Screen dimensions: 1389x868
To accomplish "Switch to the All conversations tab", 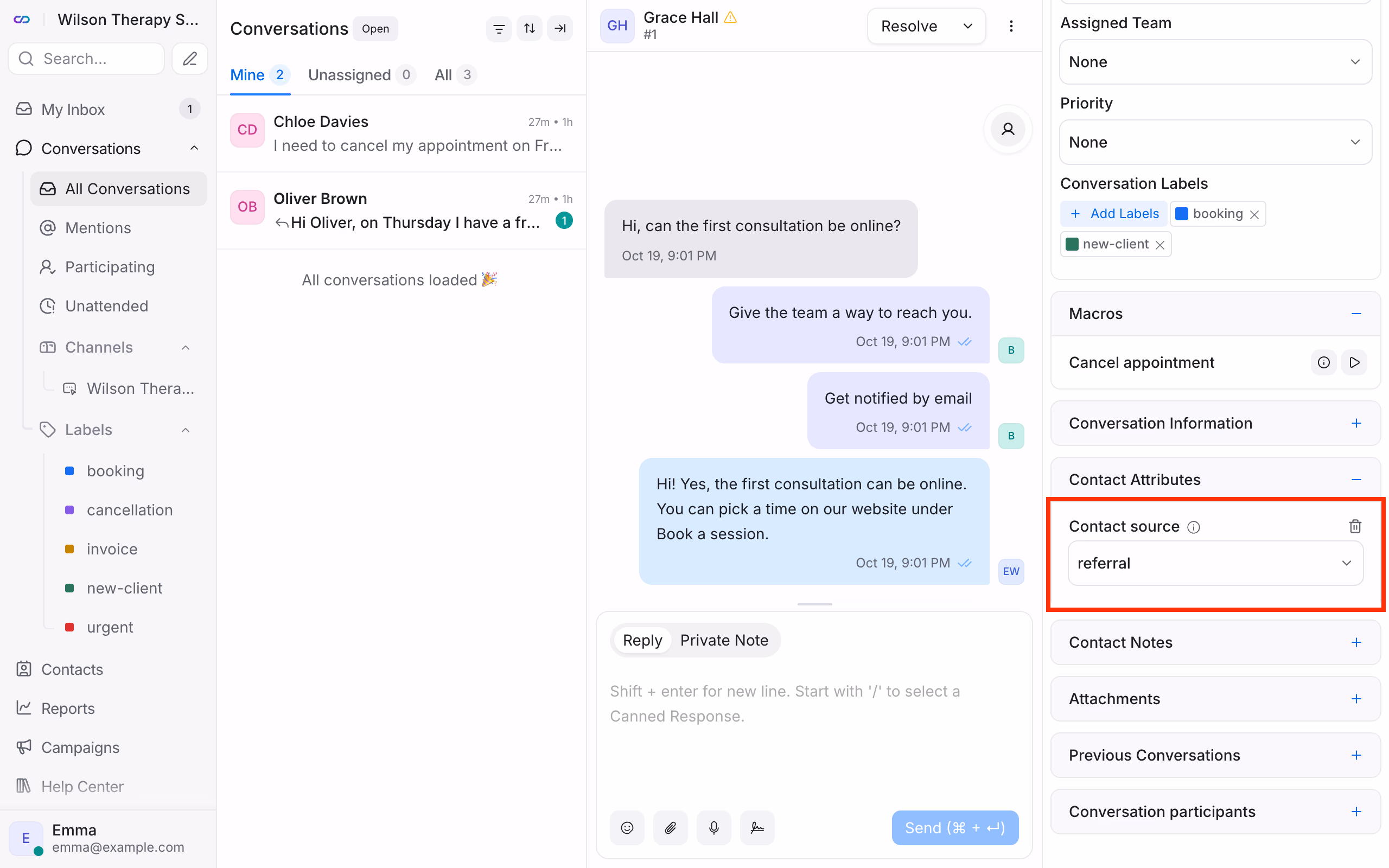I will (455, 75).
